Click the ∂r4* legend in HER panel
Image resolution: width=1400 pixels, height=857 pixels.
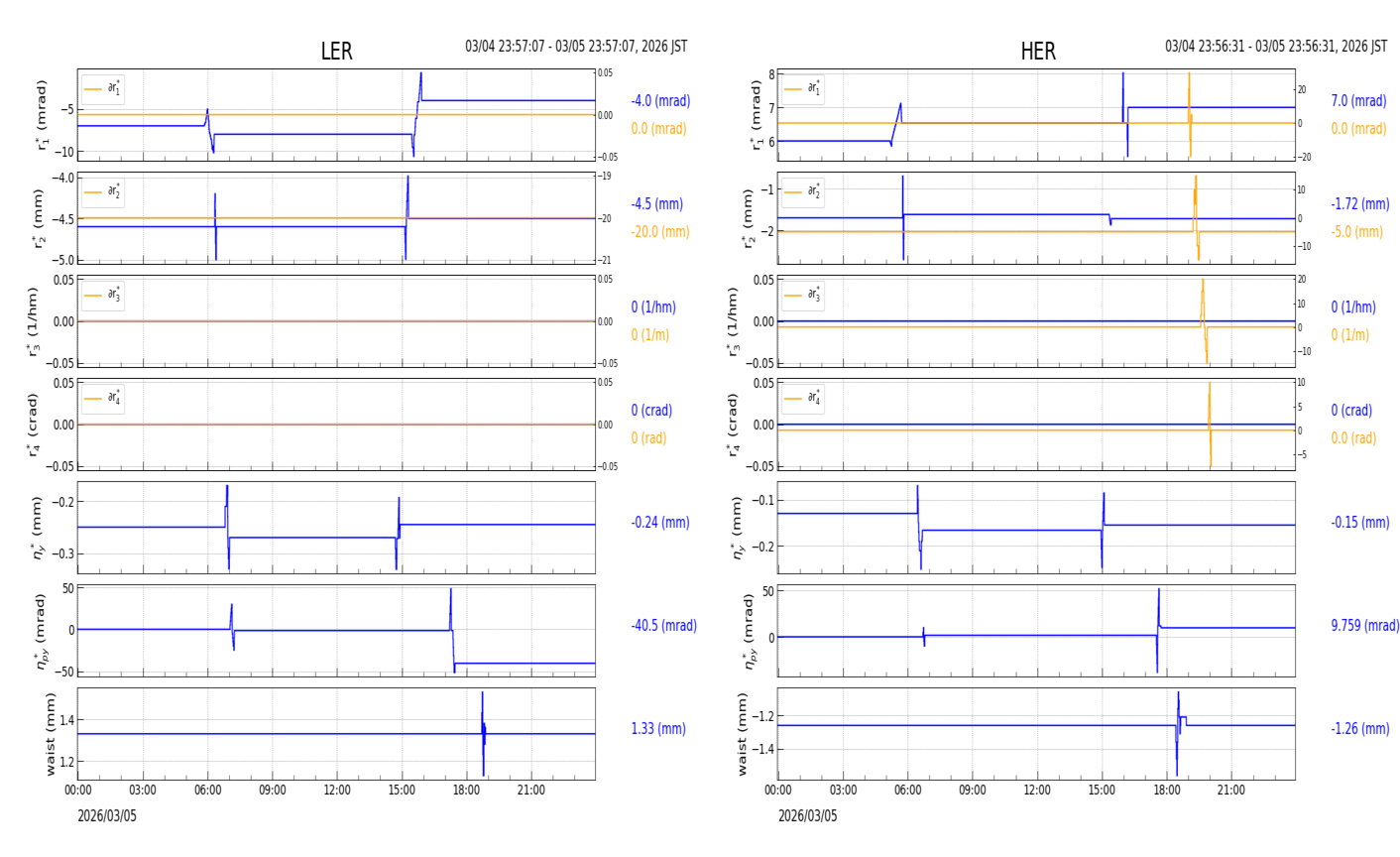tap(803, 399)
